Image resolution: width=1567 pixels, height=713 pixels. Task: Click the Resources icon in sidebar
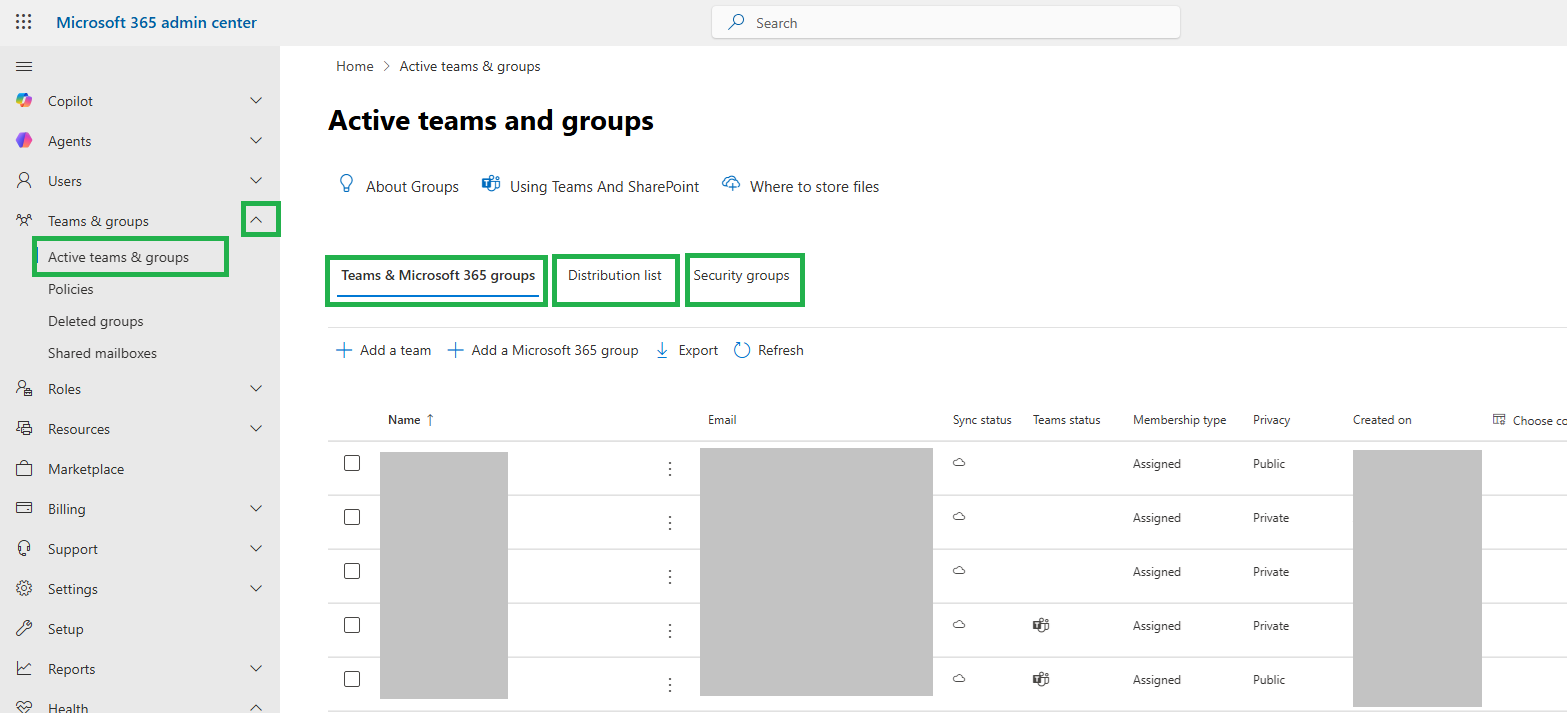pyautogui.click(x=24, y=428)
